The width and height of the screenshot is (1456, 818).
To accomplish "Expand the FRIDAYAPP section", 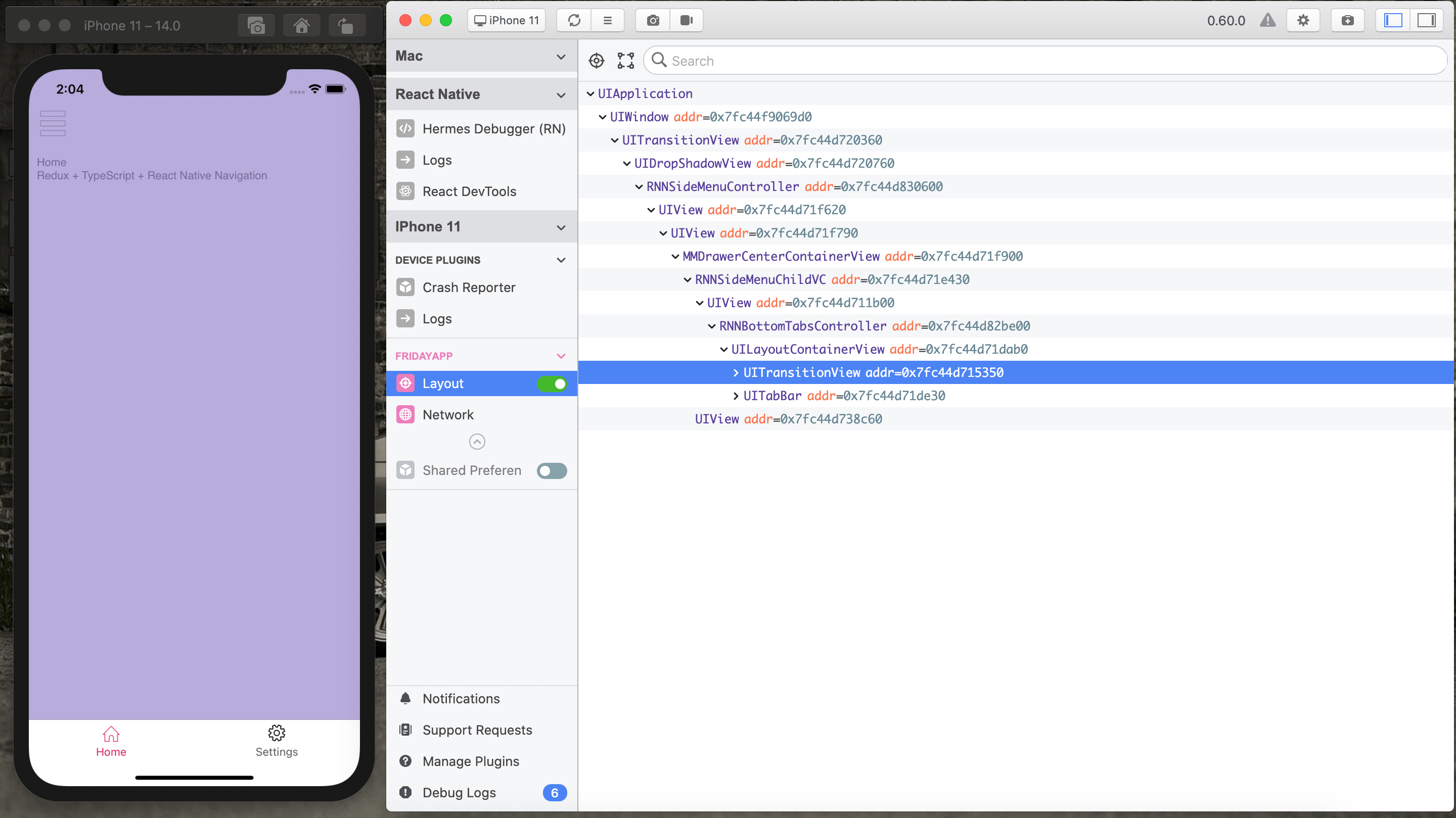I will (x=560, y=355).
